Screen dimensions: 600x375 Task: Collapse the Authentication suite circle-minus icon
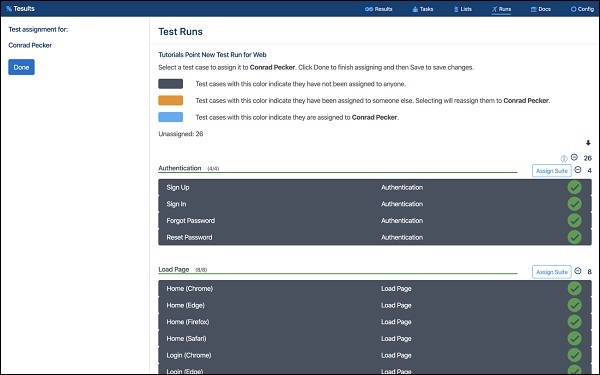tap(578, 170)
